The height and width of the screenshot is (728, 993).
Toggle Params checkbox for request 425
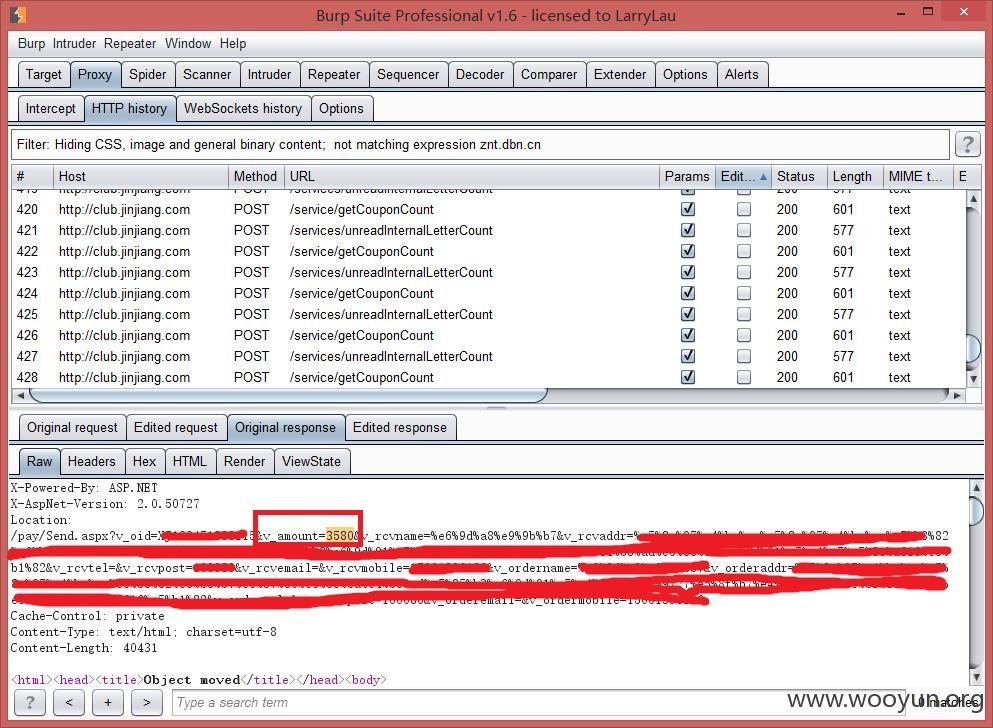[x=688, y=314]
